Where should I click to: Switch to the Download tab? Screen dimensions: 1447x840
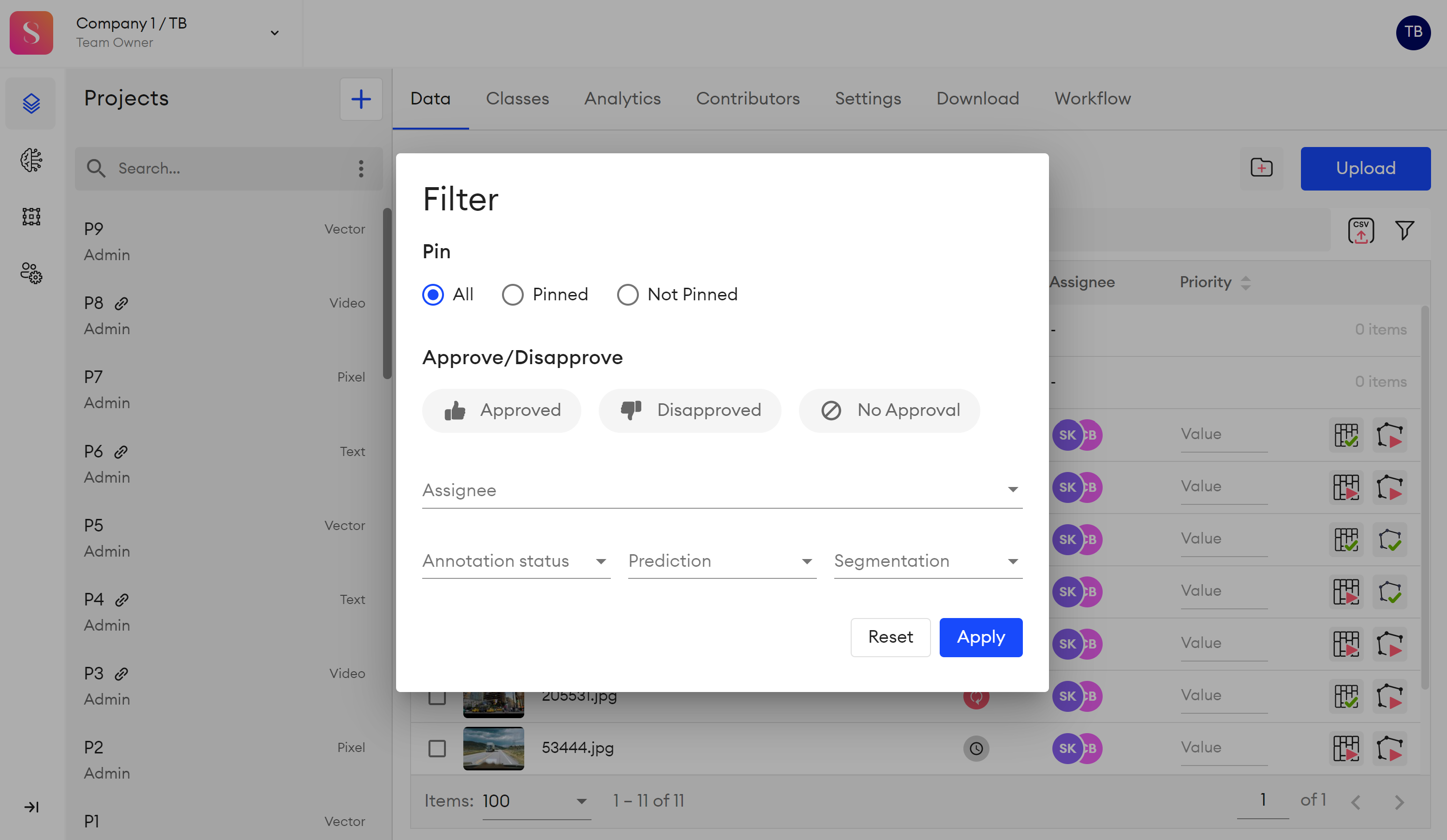977,99
